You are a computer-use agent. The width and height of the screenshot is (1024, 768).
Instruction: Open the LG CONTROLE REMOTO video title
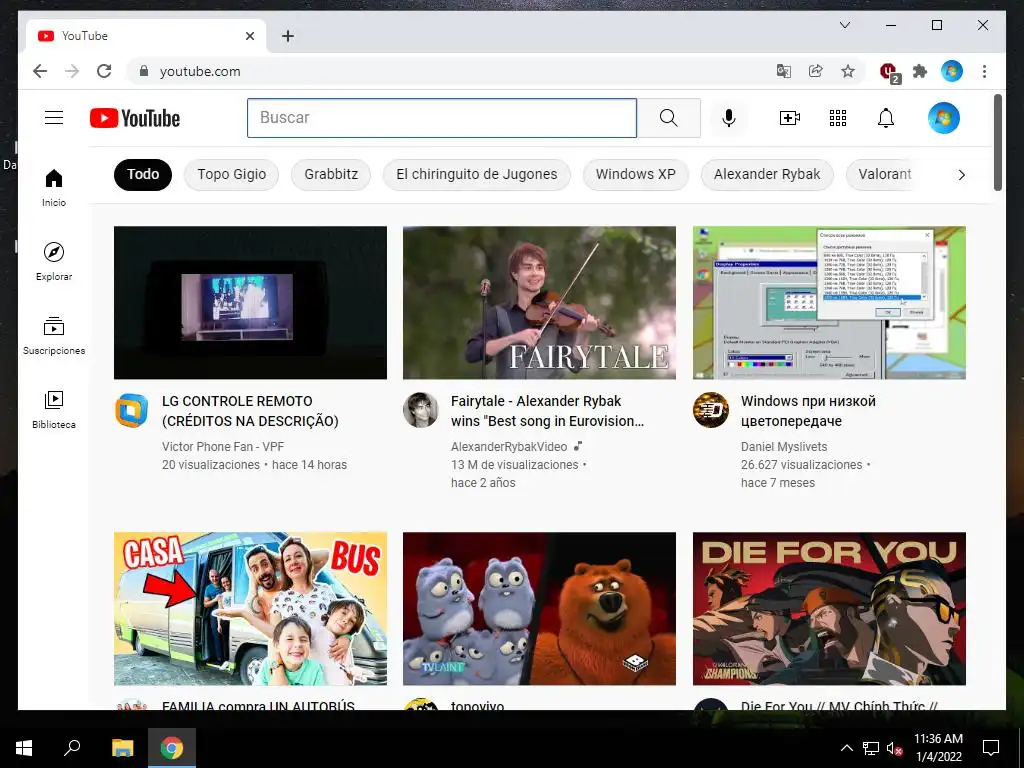(250, 411)
